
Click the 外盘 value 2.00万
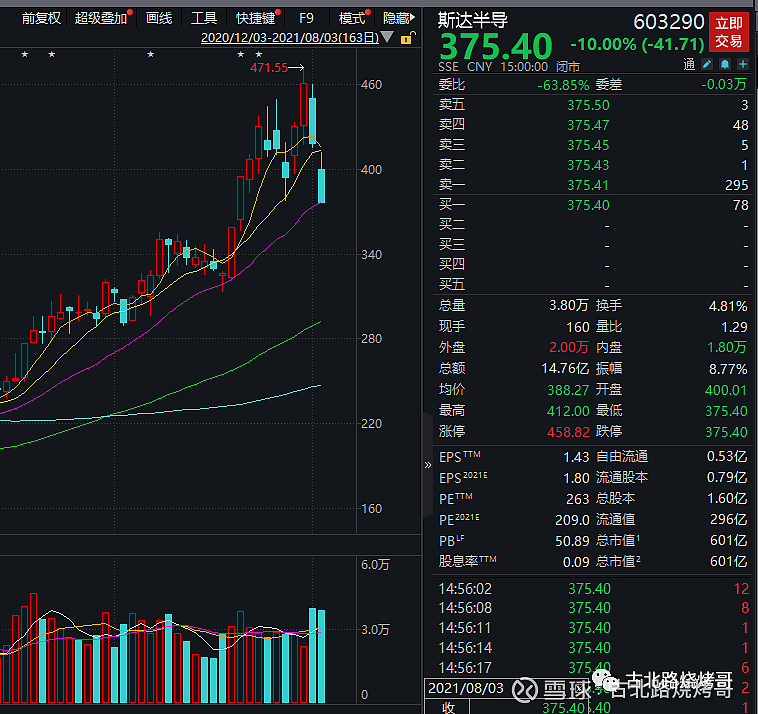click(568, 347)
